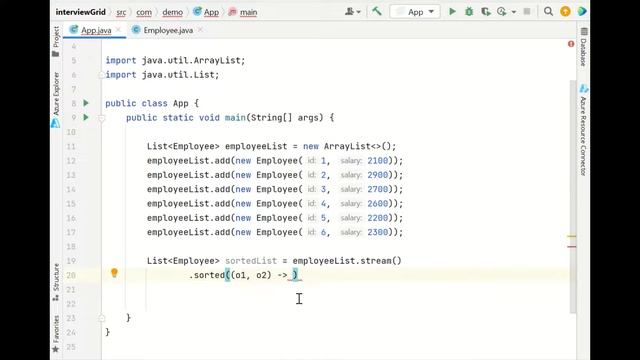Open the Favorites tool window
This screenshot has width=640, height=360.
(x=56, y=334)
